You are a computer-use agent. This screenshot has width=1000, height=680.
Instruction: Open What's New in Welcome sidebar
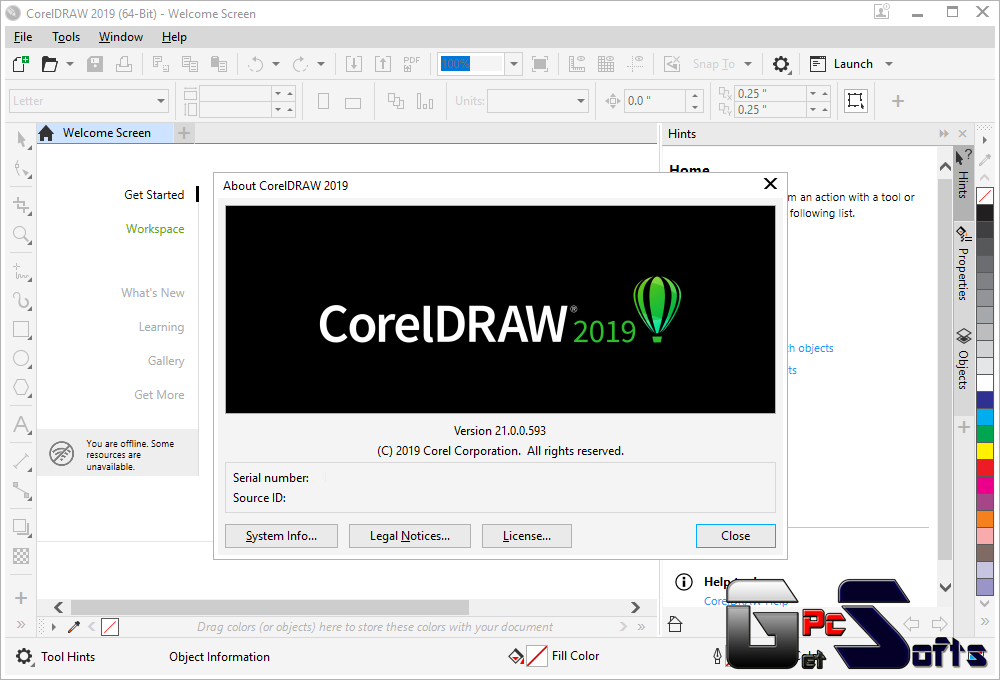[x=153, y=293]
